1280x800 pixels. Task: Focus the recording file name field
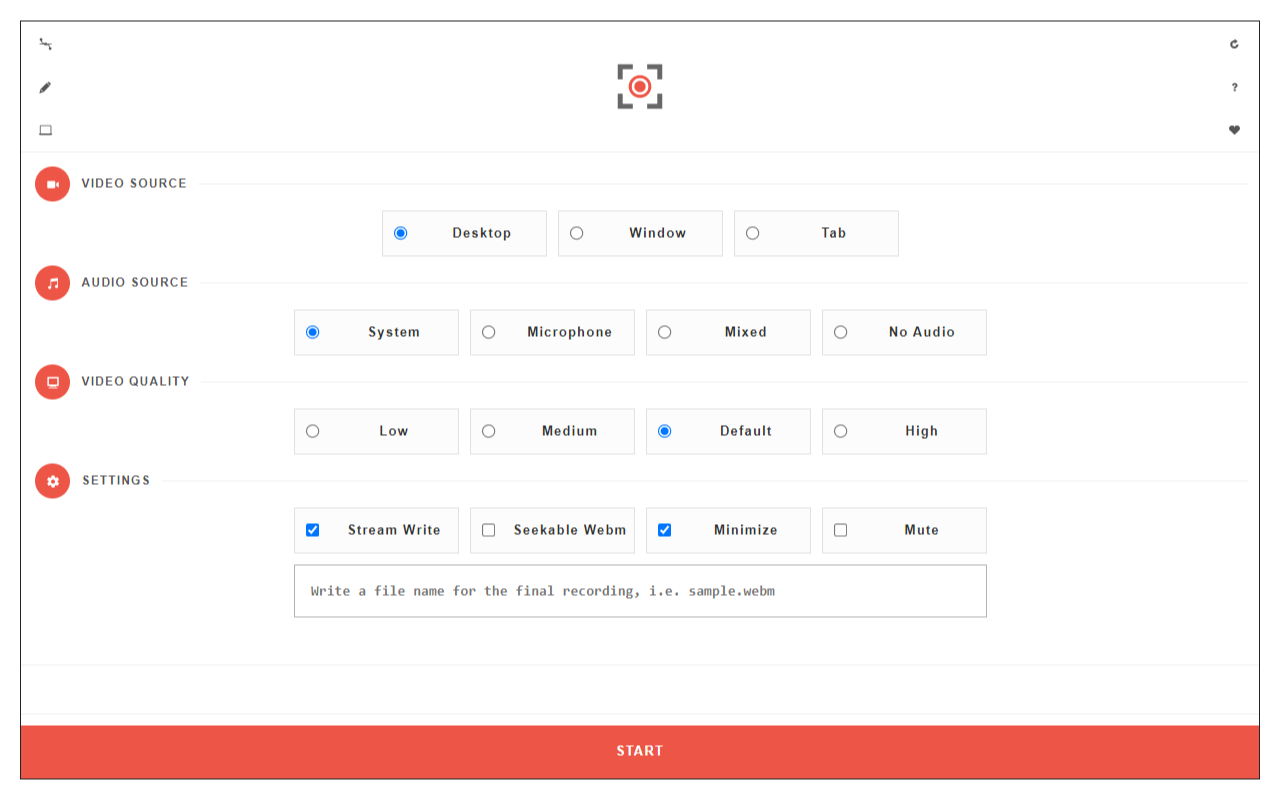[x=640, y=591]
